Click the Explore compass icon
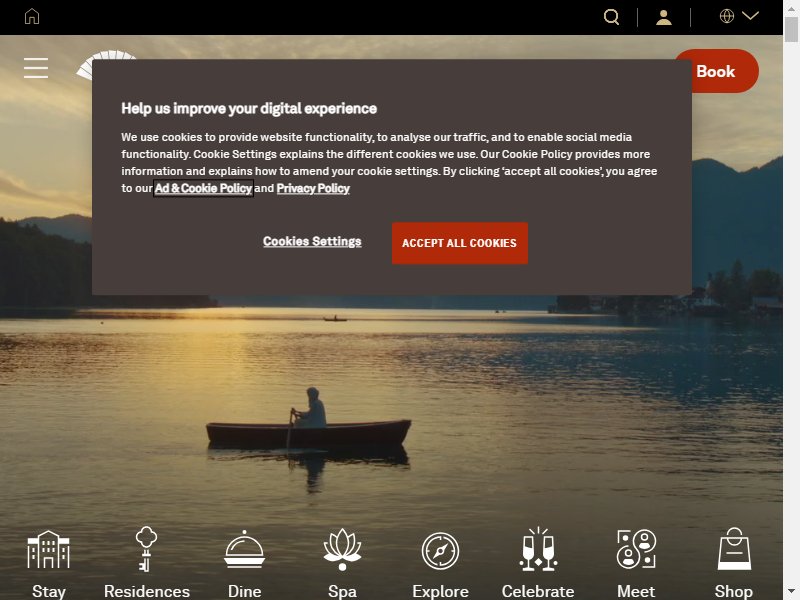 (x=440, y=551)
